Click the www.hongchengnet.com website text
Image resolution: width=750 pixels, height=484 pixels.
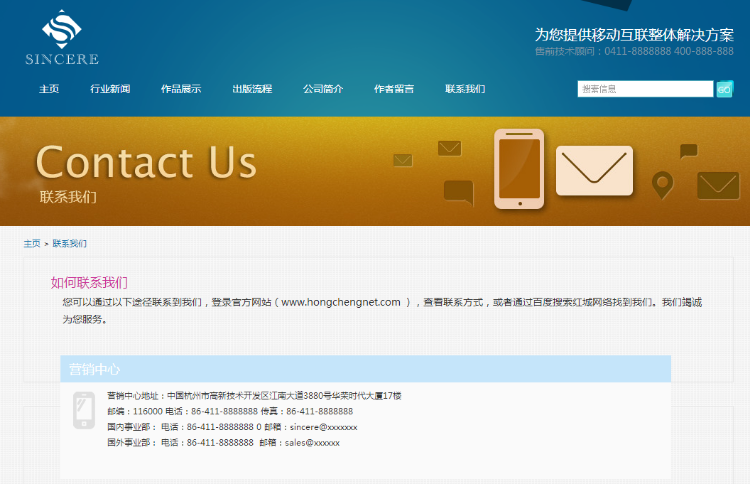[341, 302]
